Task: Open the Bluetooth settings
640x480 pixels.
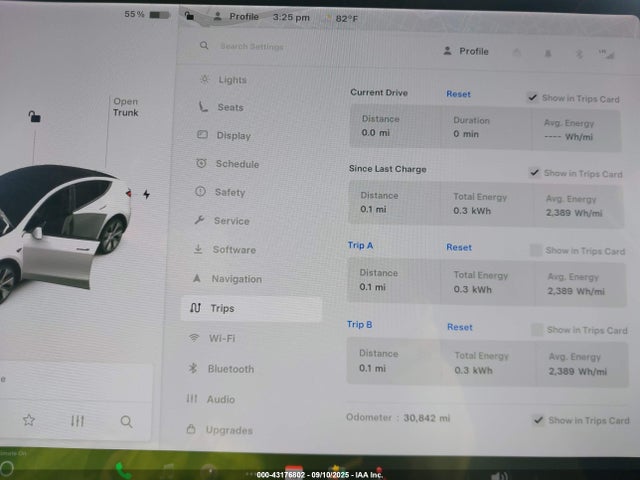Action: click(221, 369)
